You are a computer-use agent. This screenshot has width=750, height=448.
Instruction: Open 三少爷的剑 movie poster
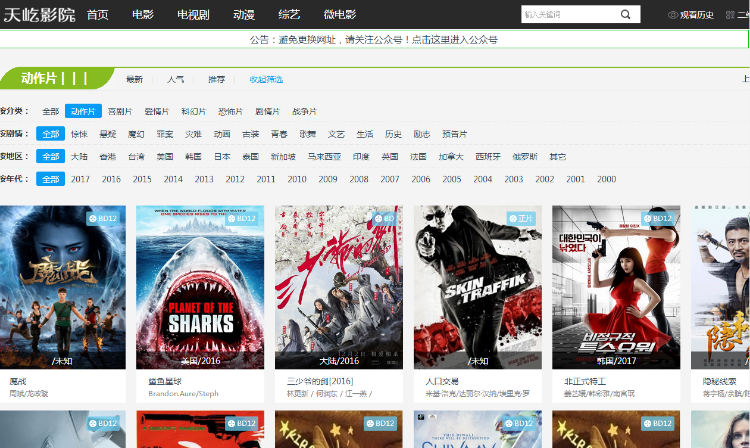339,287
